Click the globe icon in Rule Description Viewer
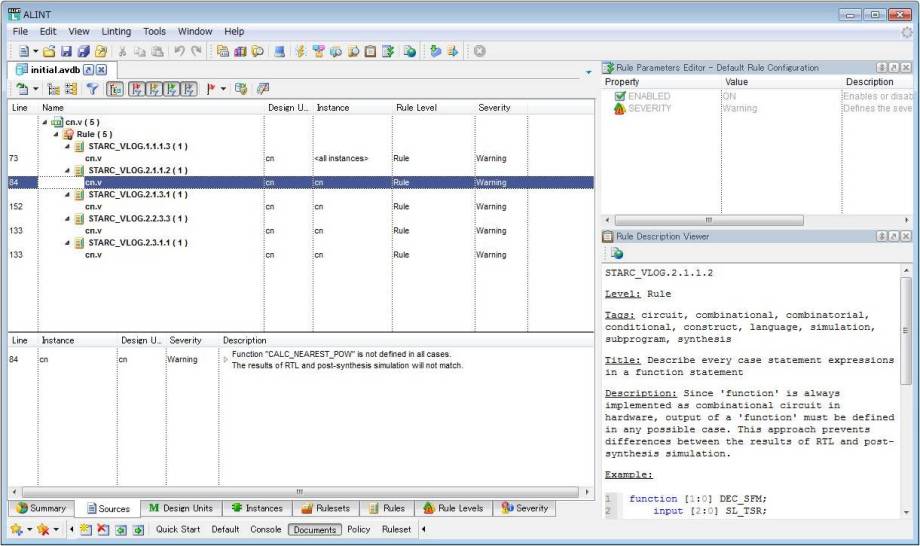 [x=617, y=253]
